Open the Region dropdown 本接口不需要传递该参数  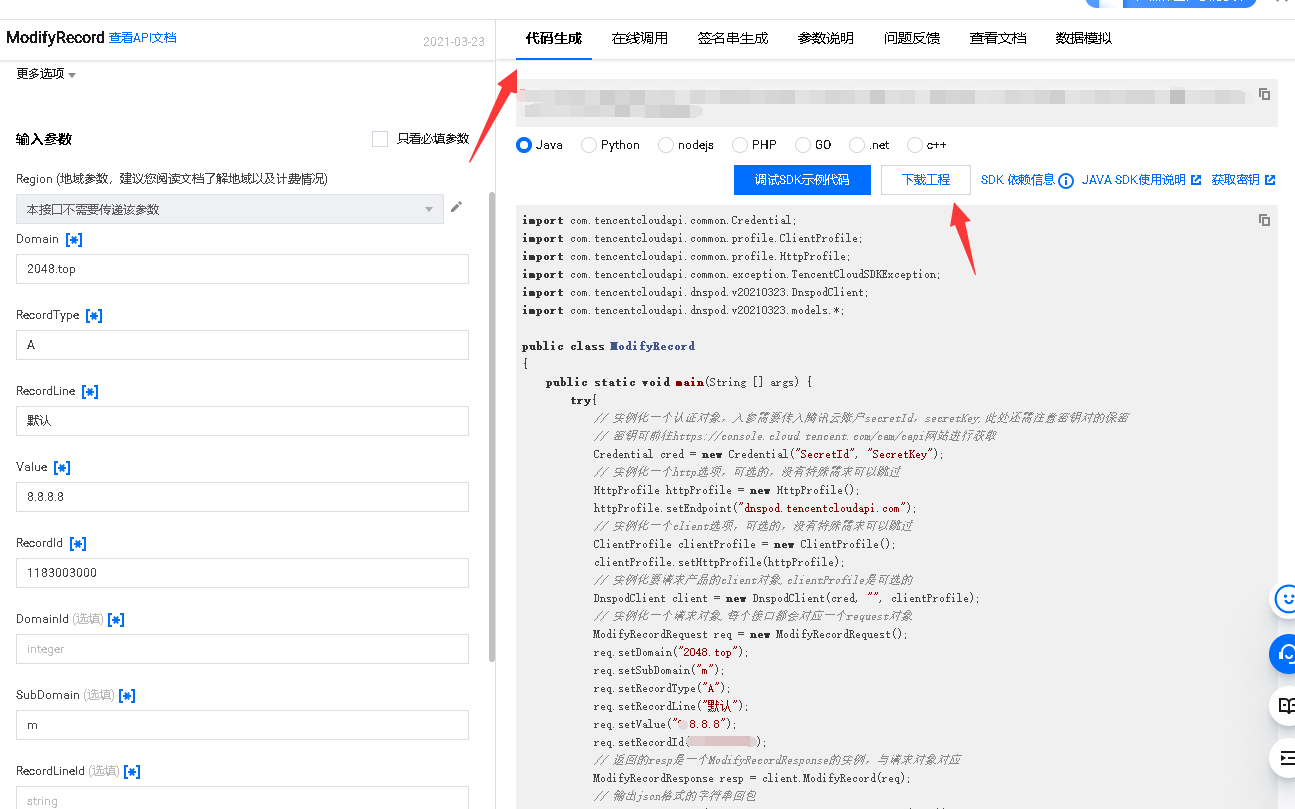pyautogui.click(x=230, y=209)
